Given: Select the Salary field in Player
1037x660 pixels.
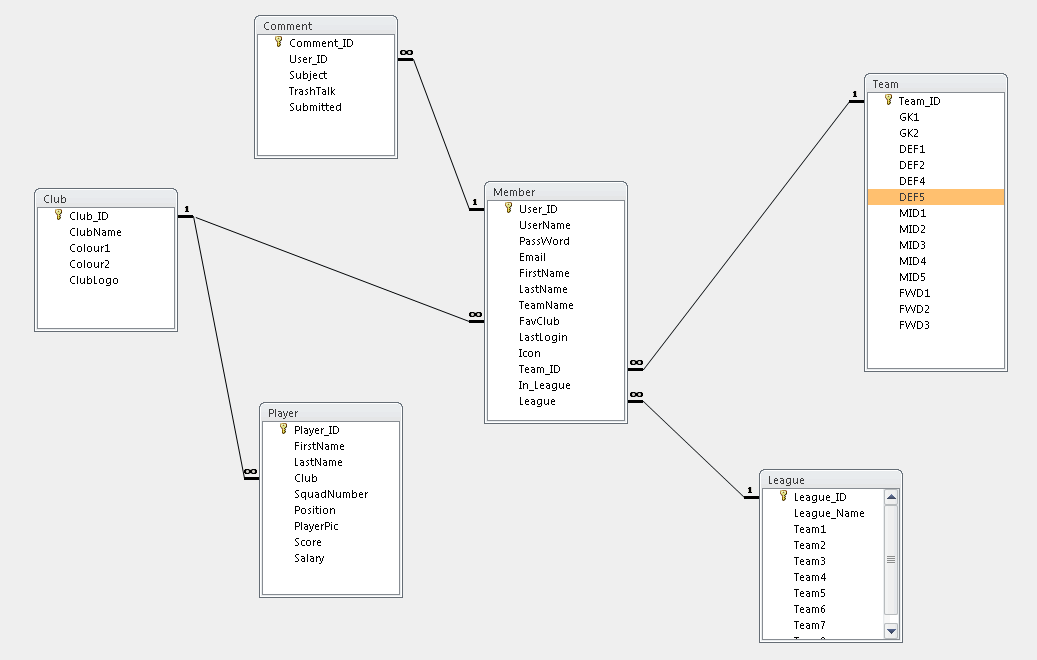Looking at the screenshot, I should [310, 558].
